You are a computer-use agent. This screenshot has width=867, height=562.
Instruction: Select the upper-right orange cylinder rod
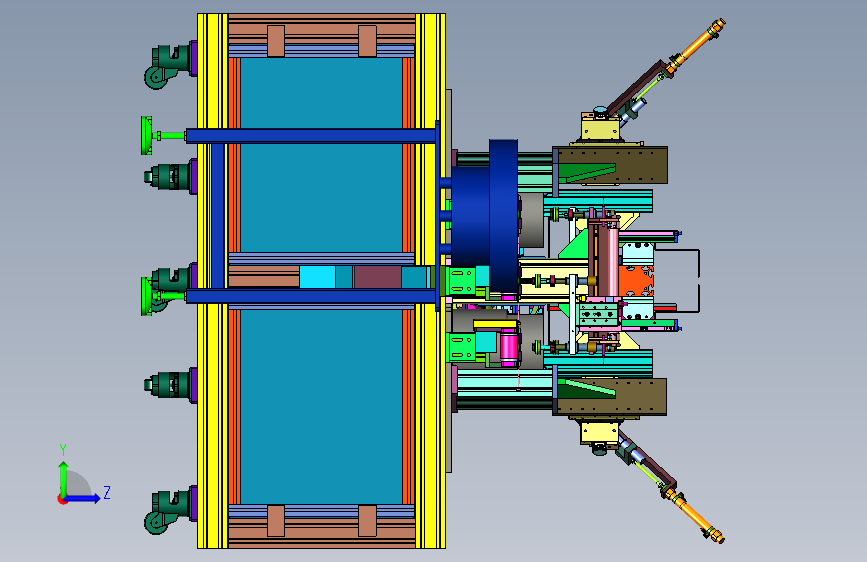(x=696, y=44)
